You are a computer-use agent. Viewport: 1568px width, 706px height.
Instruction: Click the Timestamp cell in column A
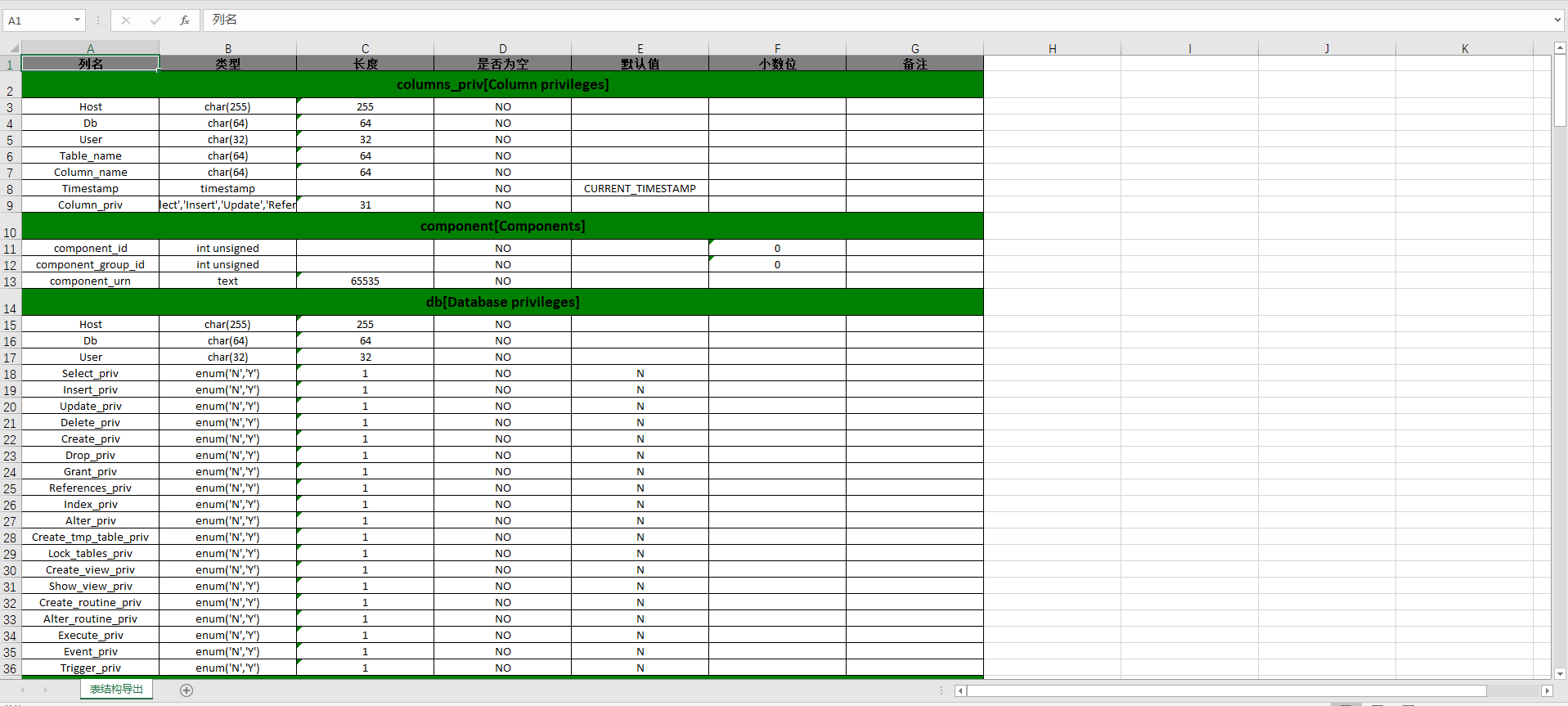91,189
